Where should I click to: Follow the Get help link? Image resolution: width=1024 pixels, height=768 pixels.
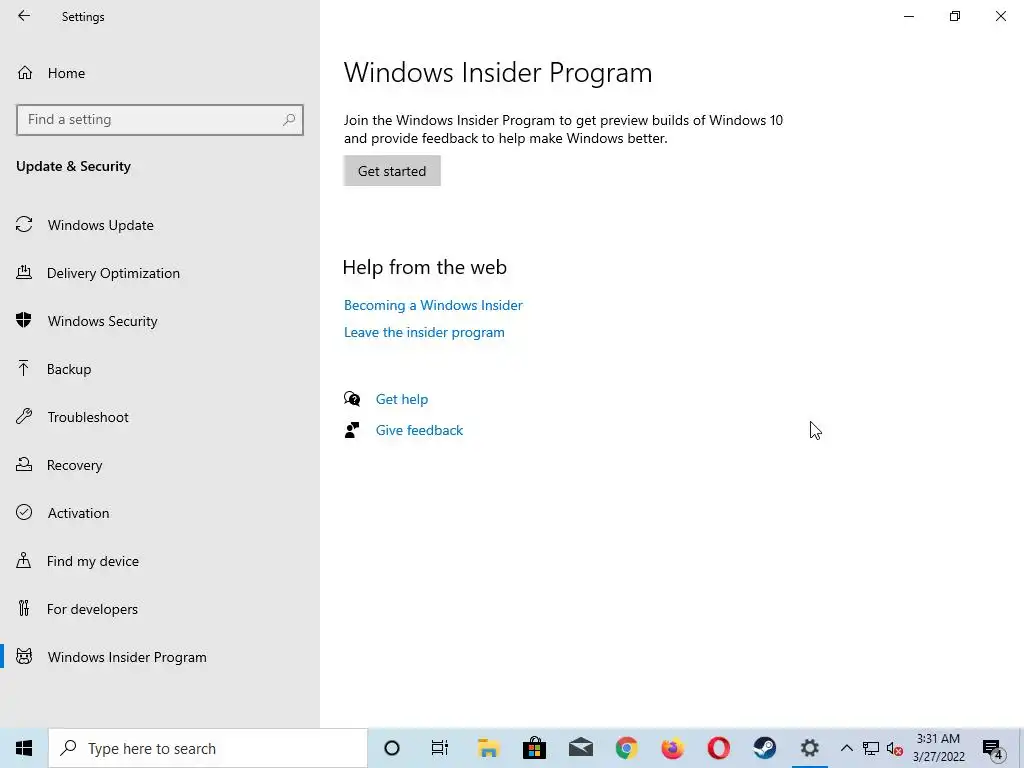pyautogui.click(x=402, y=399)
